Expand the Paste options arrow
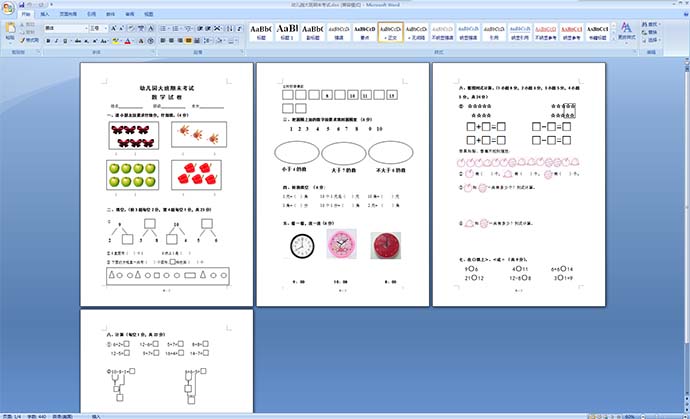The image size is (690, 419). 10,43
